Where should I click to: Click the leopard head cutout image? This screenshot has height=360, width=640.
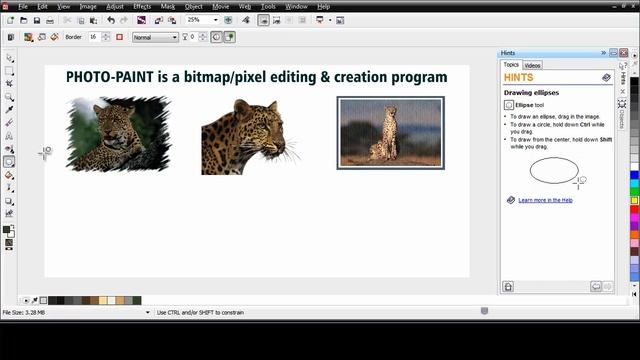pyautogui.click(x=250, y=137)
